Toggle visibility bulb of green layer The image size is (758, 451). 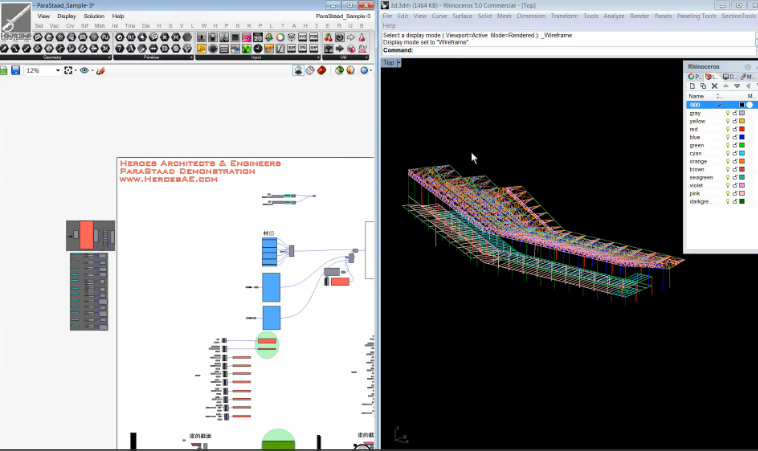(727, 145)
